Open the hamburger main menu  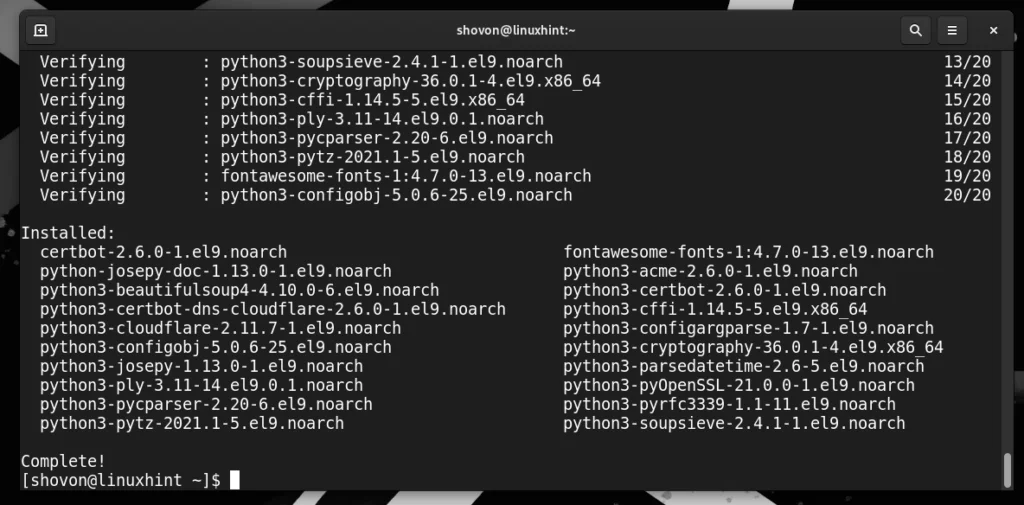coord(953,31)
